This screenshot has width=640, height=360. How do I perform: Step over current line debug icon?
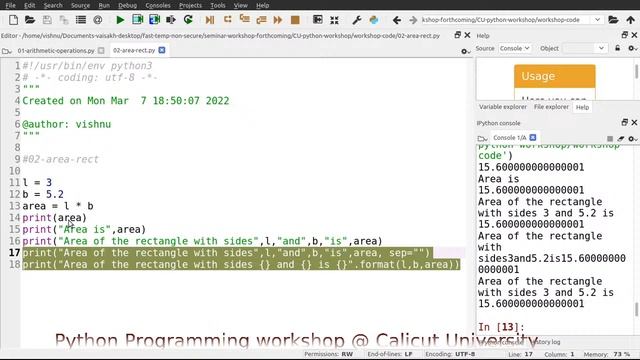click(x=227, y=20)
